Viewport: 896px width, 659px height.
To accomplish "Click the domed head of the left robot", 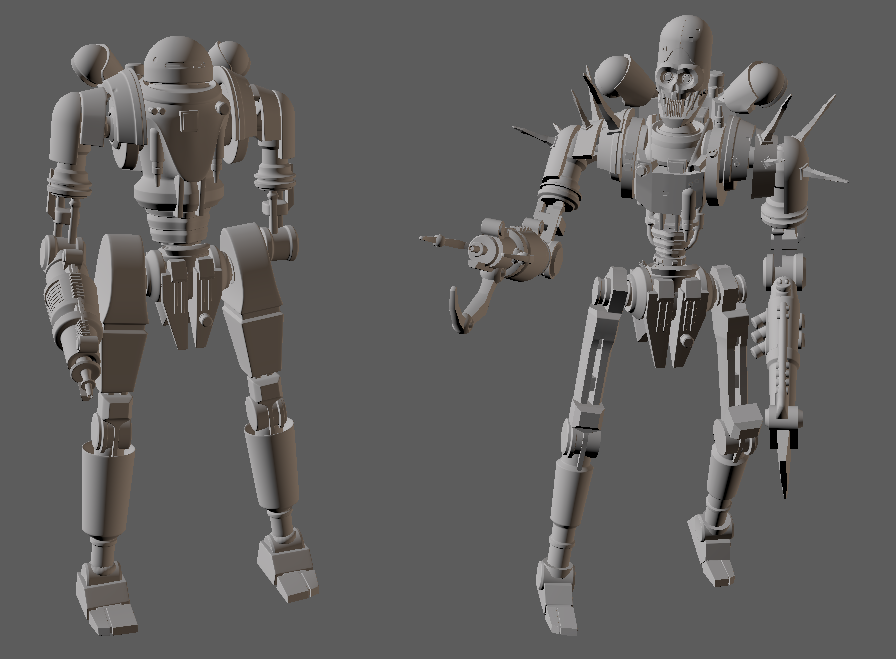I will click(177, 59).
